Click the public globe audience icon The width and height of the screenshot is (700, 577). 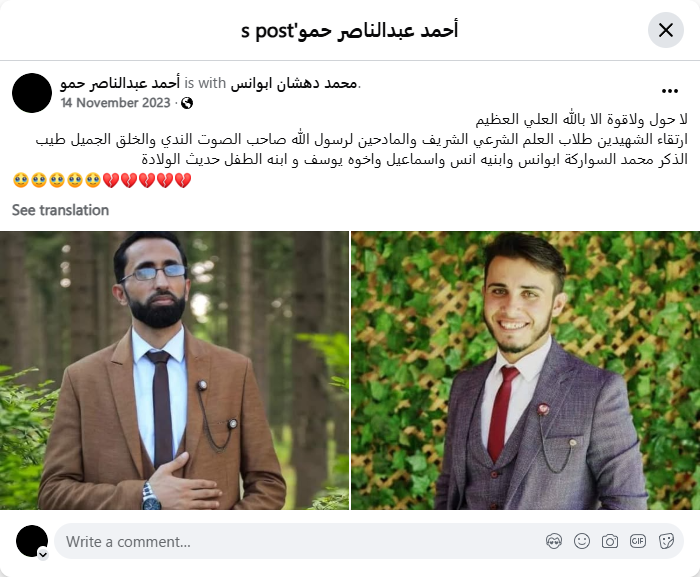tap(187, 103)
